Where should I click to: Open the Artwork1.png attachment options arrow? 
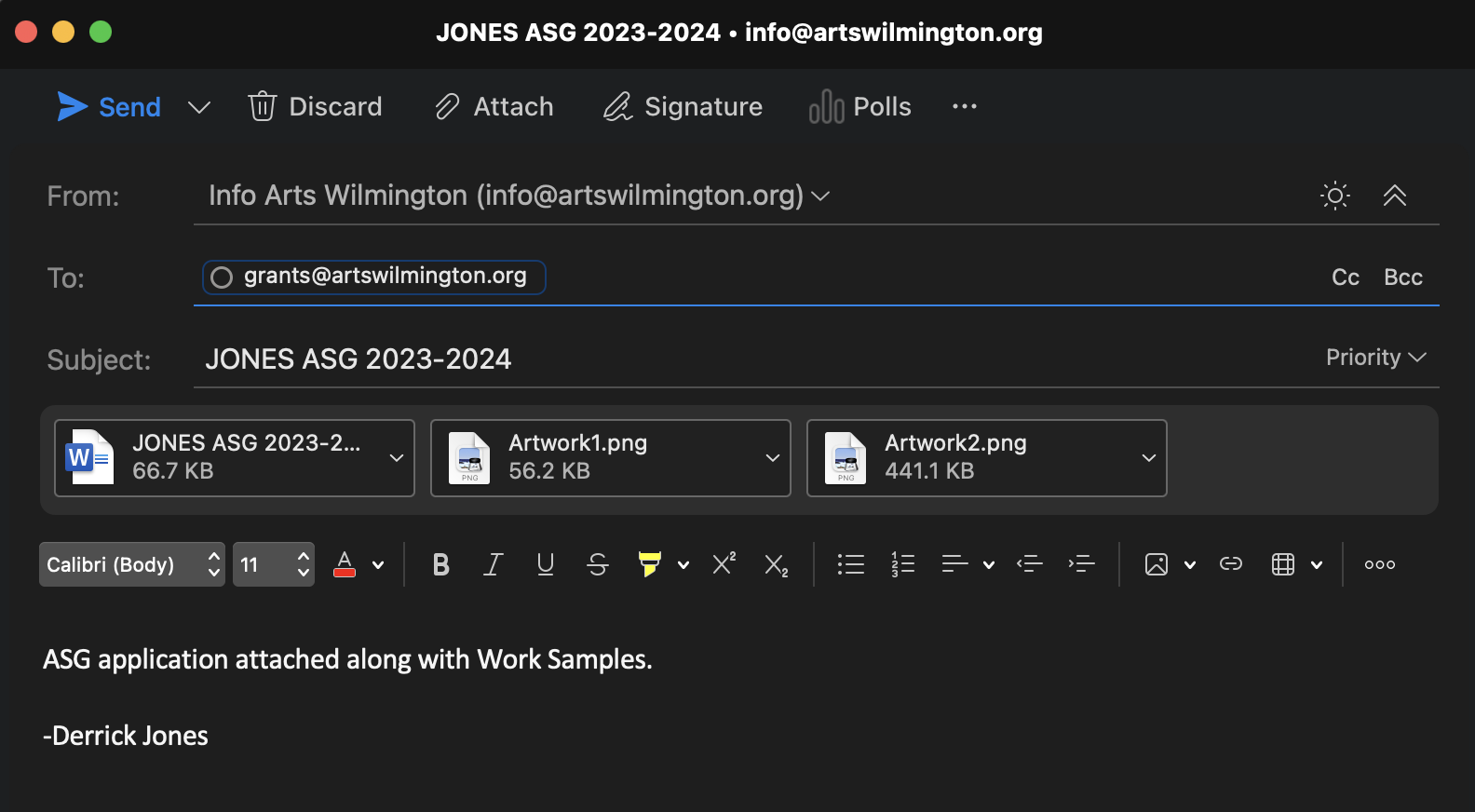pos(772,458)
